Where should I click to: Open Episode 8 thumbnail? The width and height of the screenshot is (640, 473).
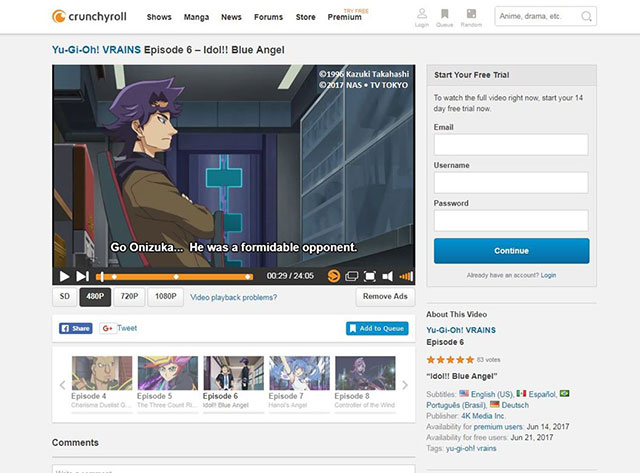[x=365, y=373]
